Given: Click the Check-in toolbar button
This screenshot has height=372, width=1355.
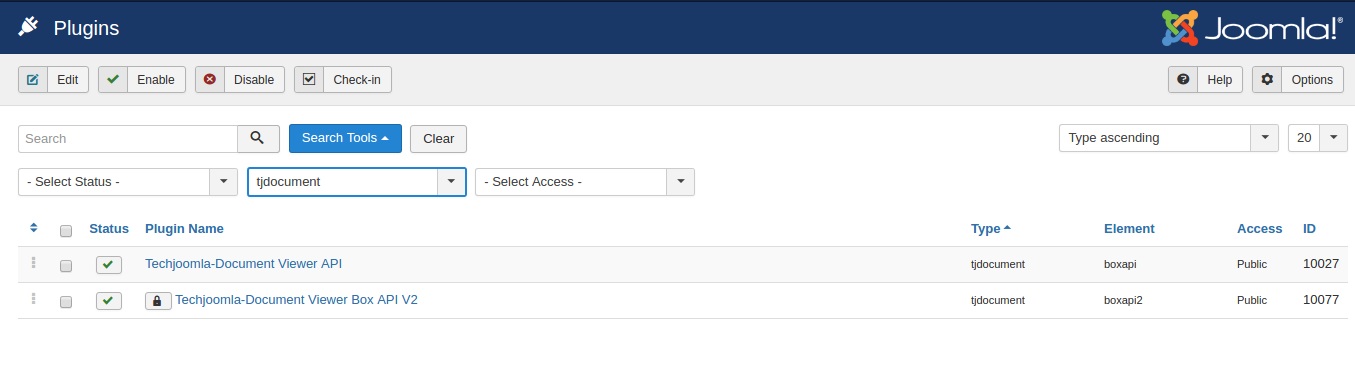Looking at the screenshot, I should point(343,80).
